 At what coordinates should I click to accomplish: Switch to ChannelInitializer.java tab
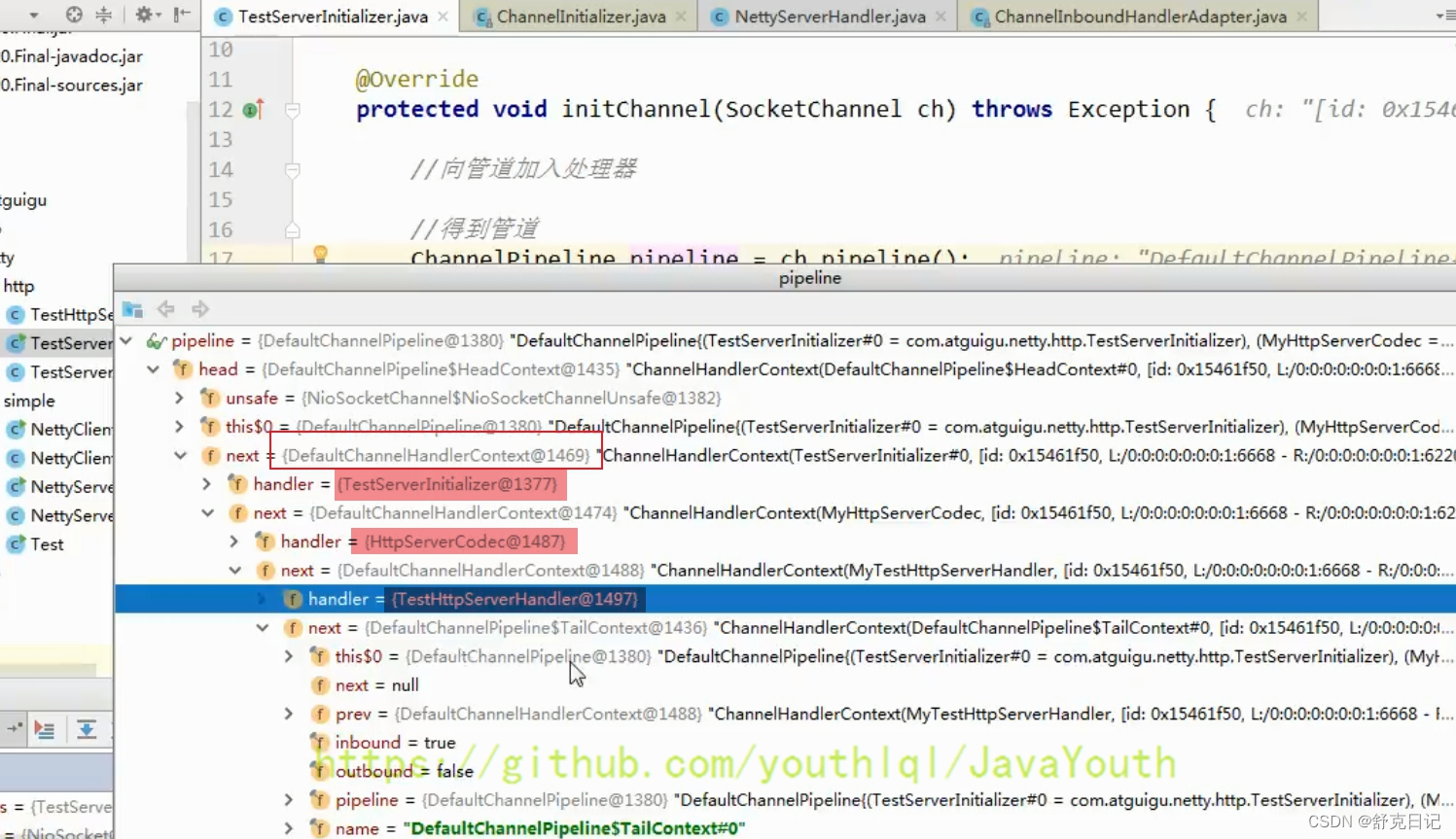coord(580,17)
